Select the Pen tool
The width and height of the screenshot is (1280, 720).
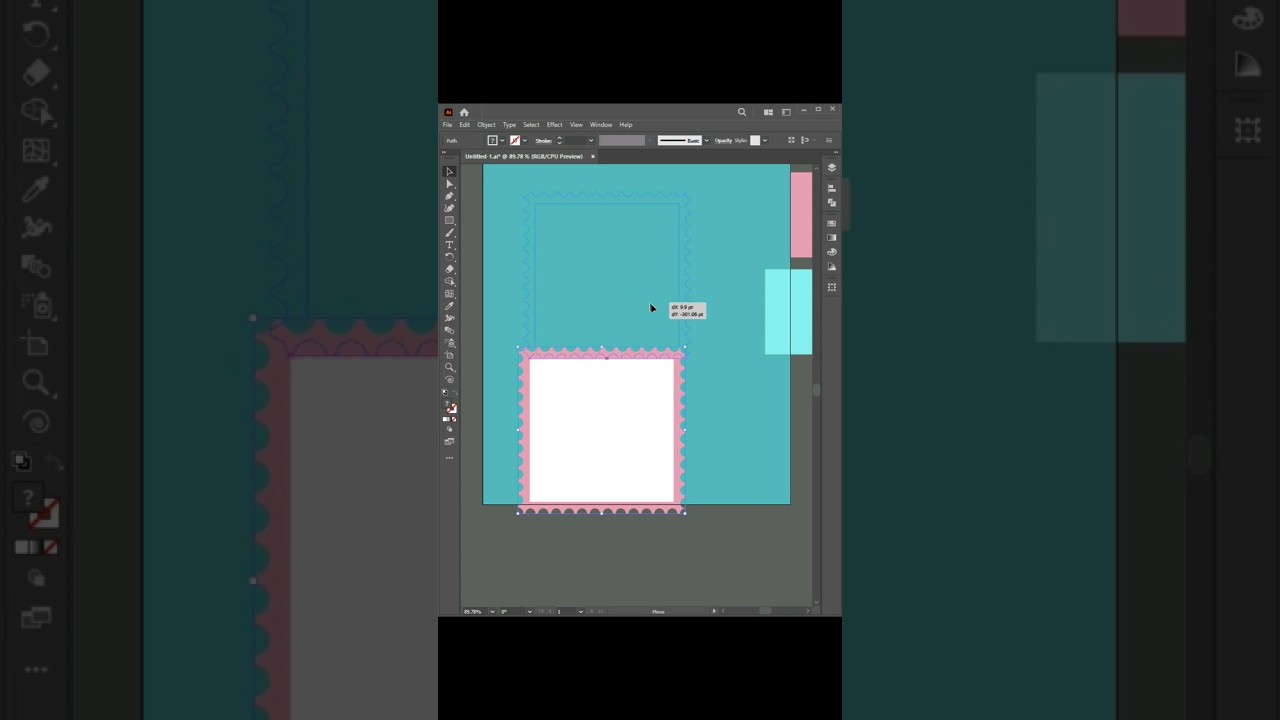[x=449, y=196]
